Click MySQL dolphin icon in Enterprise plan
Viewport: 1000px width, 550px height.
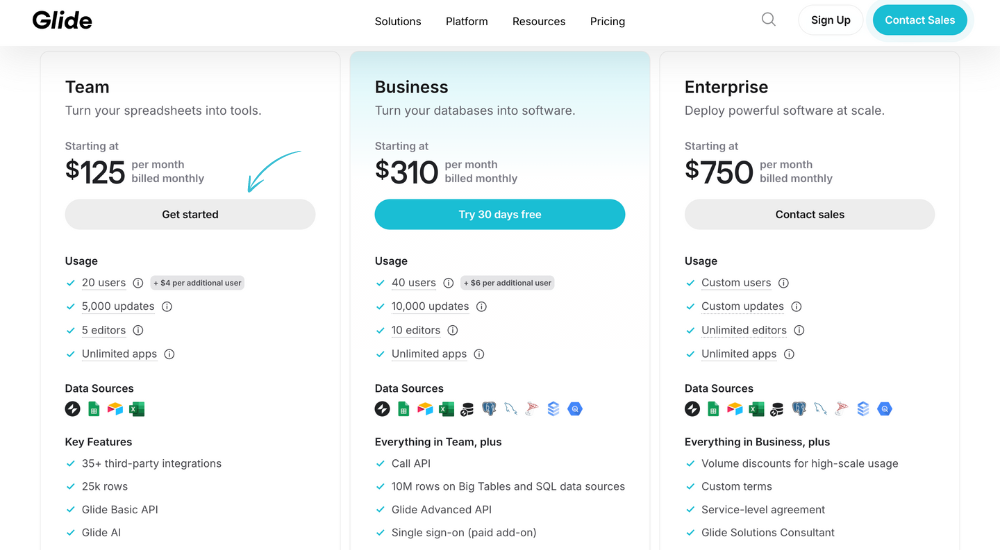click(x=821, y=409)
